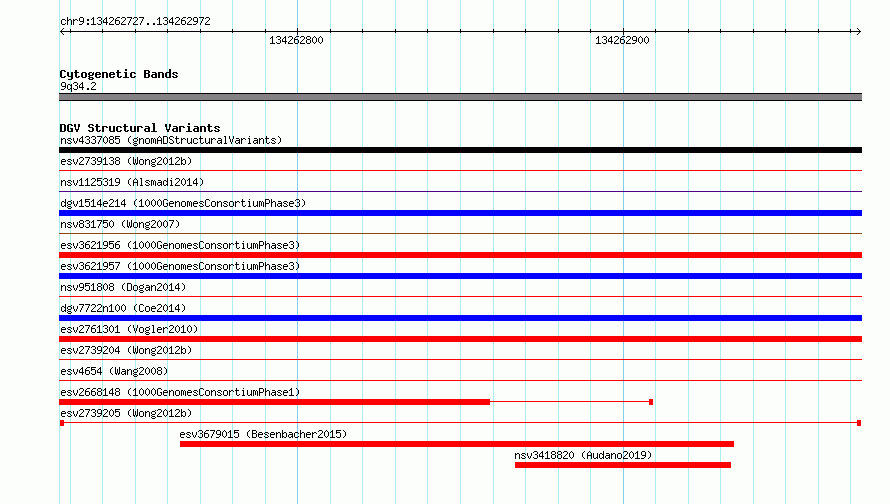Click the red esv2761301 variant bar
This screenshot has height=504, width=890.
tap(460, 339)
